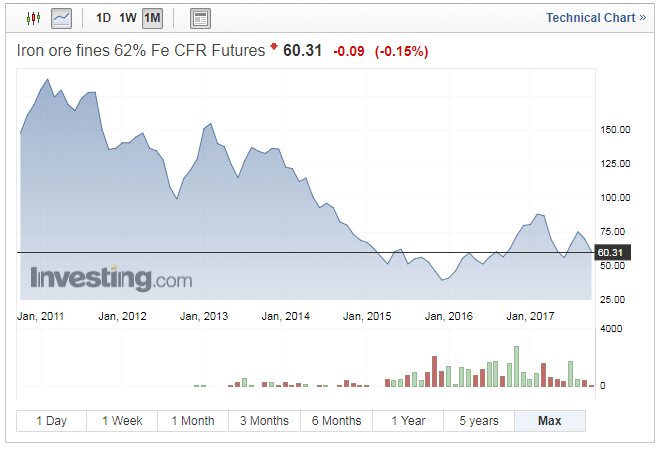This screenshot has width=662, height=449.
Task: Select the Max range tab
Action: (550, 421)
